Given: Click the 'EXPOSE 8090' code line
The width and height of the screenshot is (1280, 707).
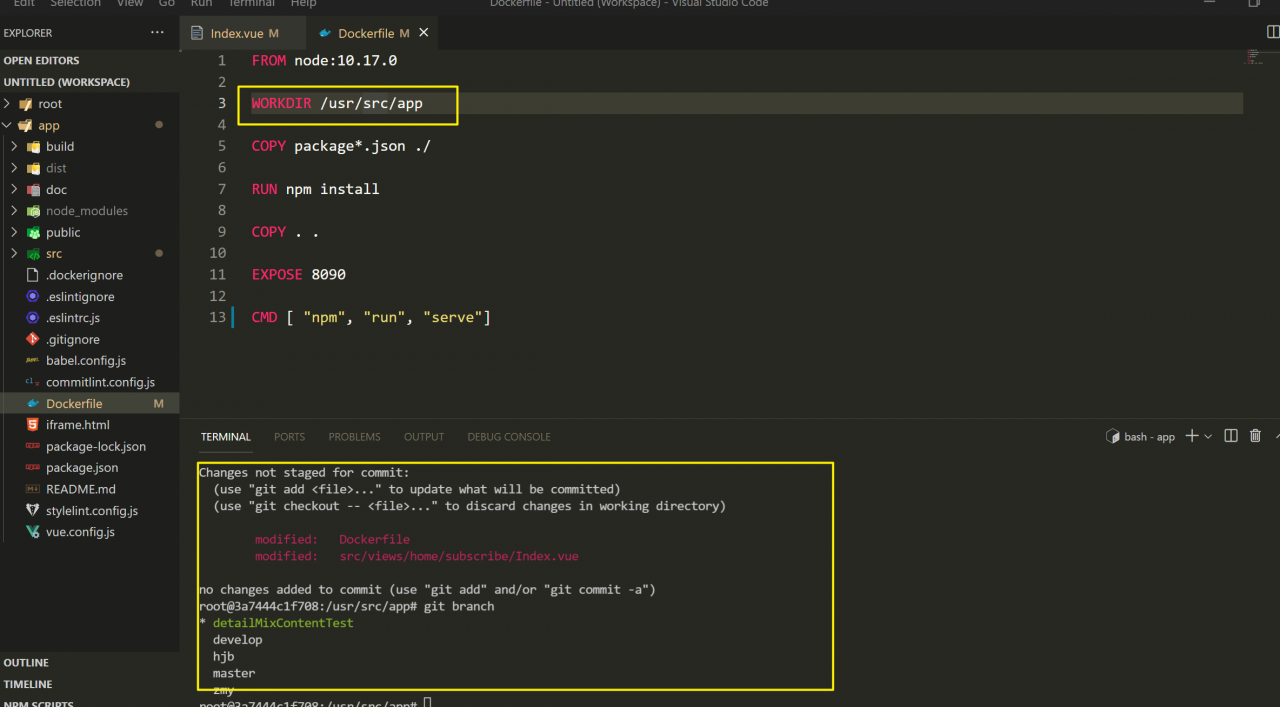Looking at the screenshot, I should coord(298,274).
